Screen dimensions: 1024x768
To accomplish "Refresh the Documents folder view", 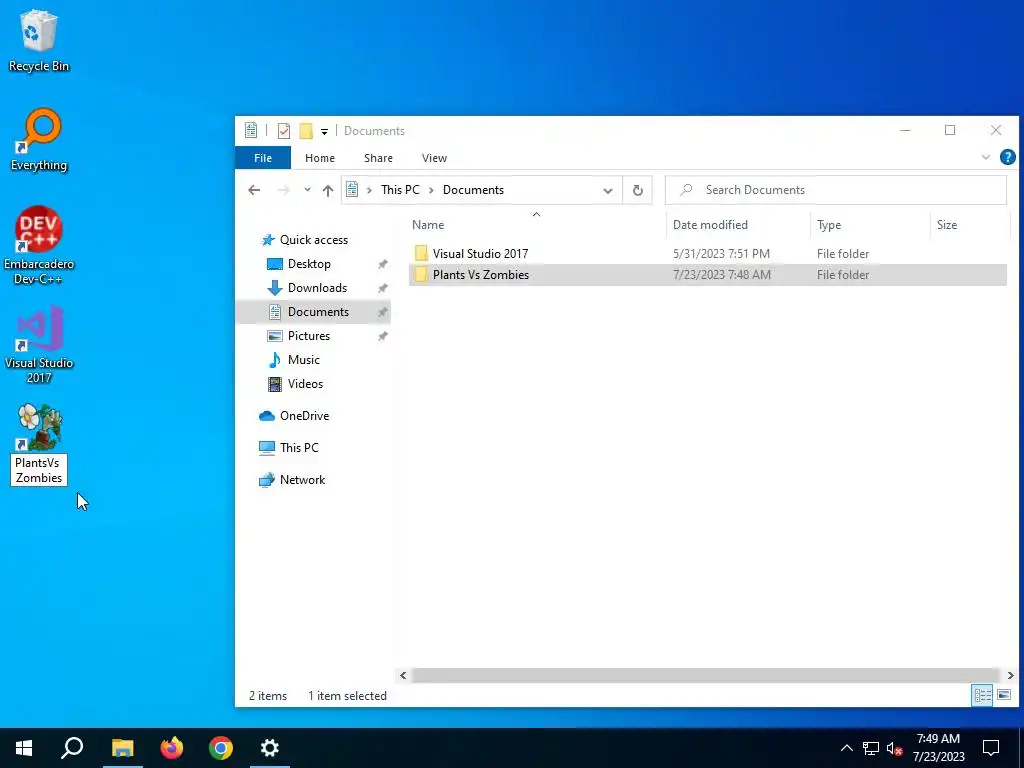I will pos(638,191).
